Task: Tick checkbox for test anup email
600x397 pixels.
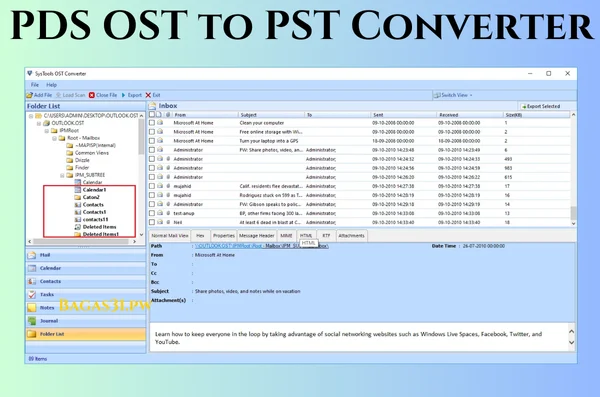Action: point(152,213)
